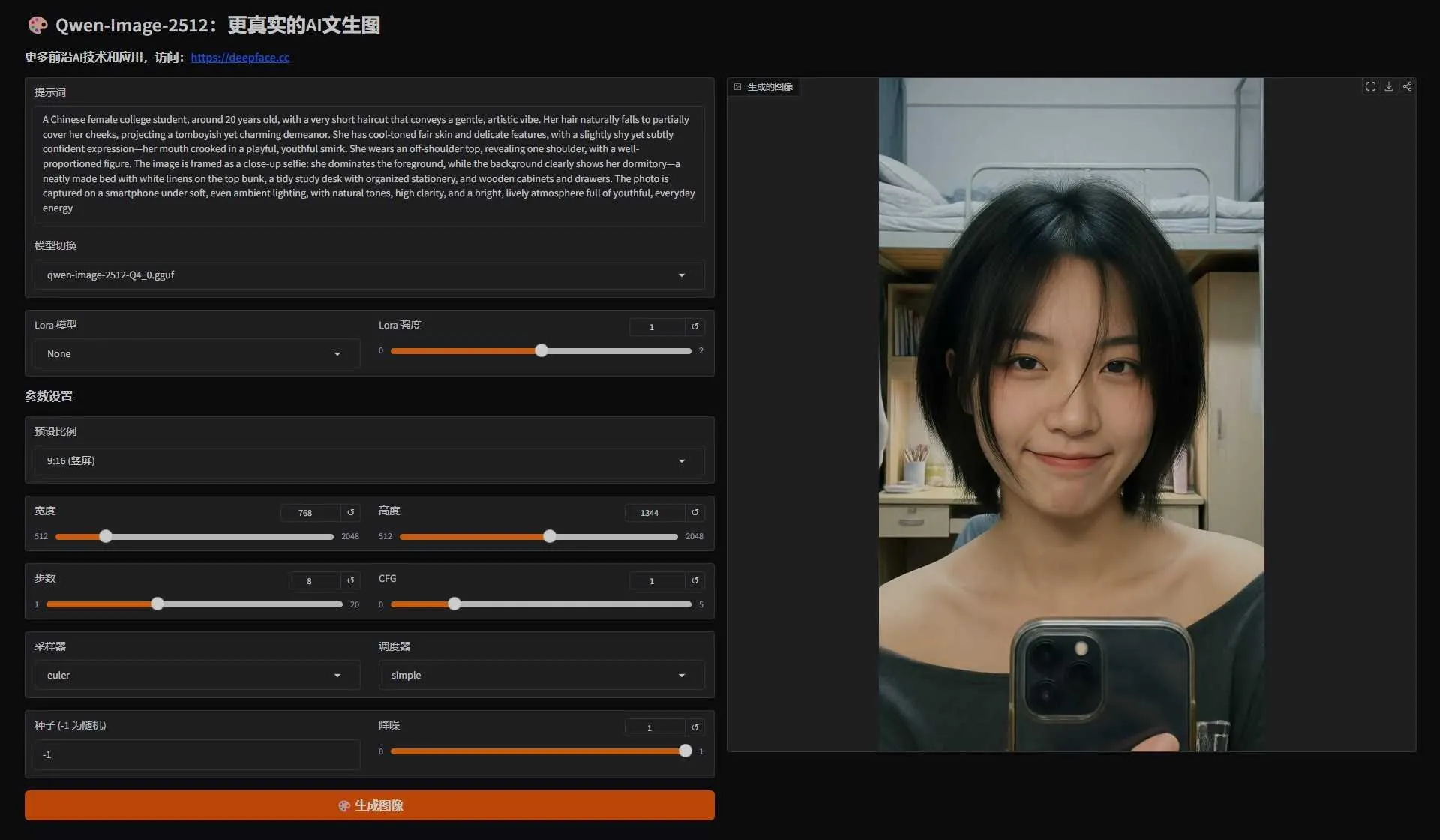The height and width of the screenshot is (840, 1440).
Task: Reset the 宽度 width value
Action: 350,513
